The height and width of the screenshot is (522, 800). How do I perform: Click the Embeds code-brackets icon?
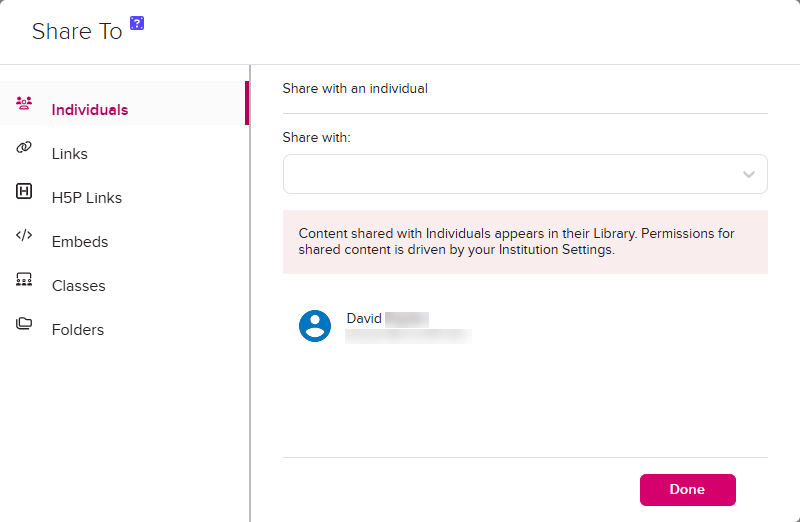click(25, 236)
